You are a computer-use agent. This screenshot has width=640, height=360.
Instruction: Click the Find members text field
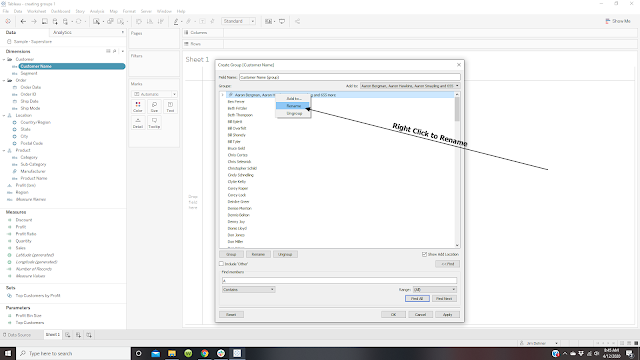340,281
